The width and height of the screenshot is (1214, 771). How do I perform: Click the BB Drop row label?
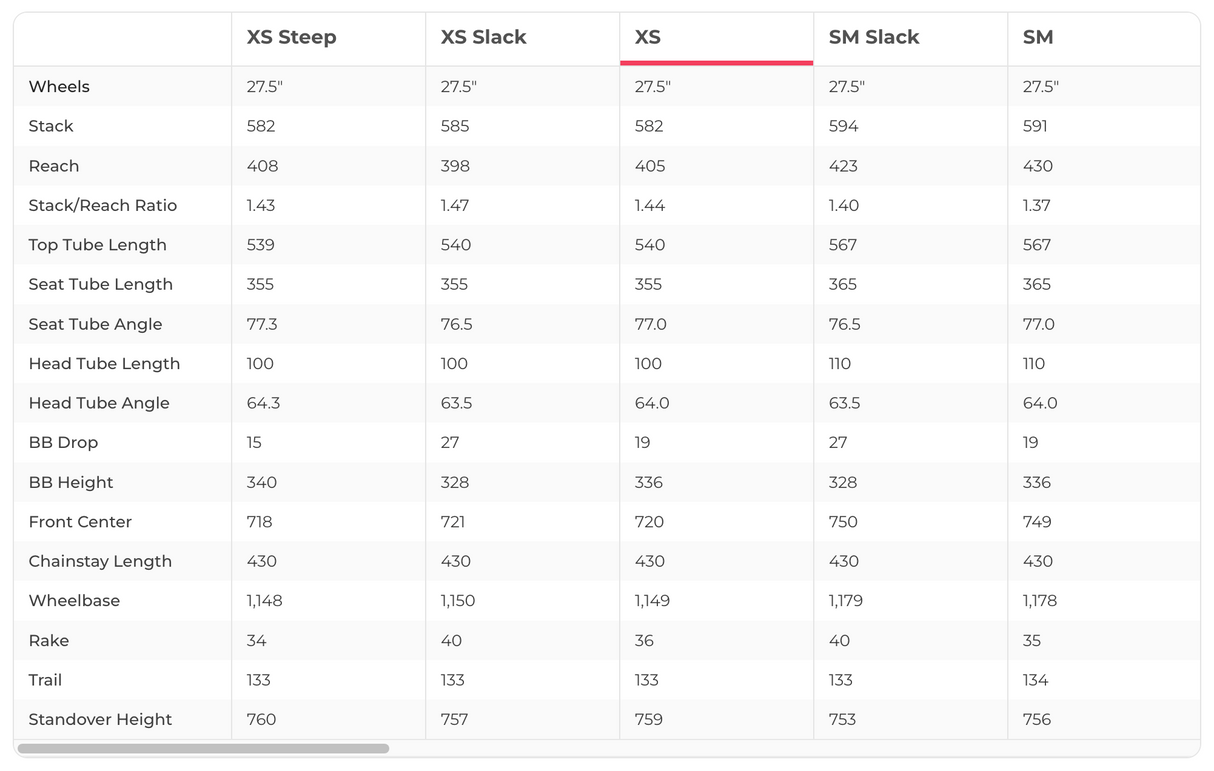(63, 442)
